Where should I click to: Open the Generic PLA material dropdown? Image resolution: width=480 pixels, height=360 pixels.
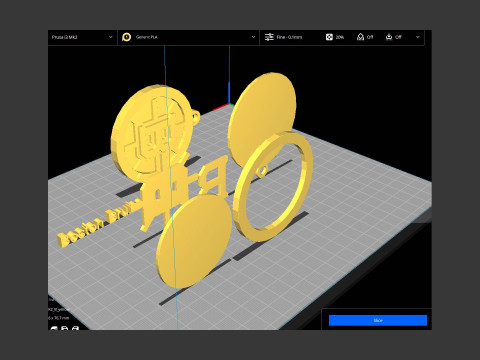(x=188, y=37)
